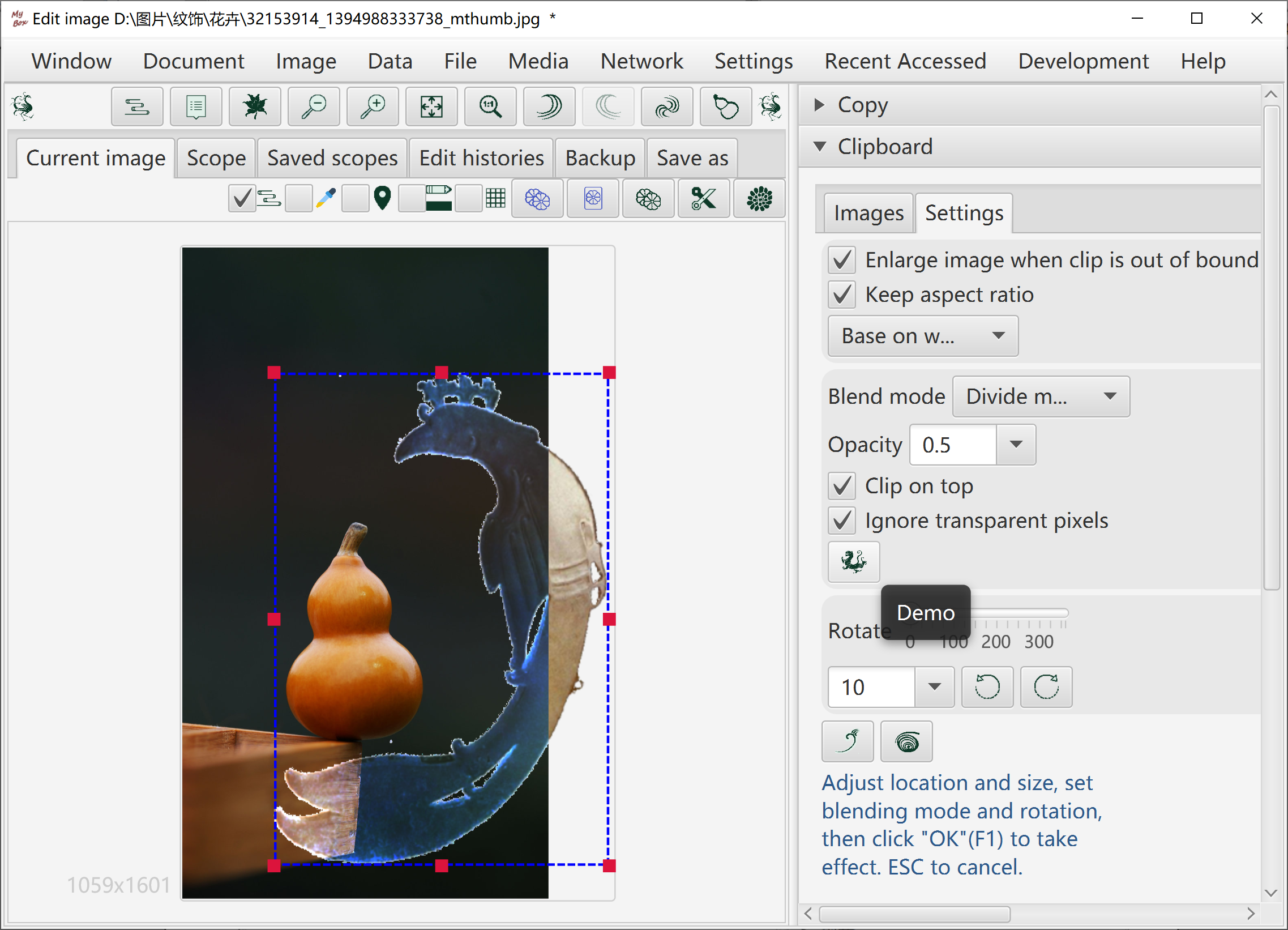This screenshot has height=930, width=1288.
Task: Switch to the Backup tab
Action: point(600,158)
